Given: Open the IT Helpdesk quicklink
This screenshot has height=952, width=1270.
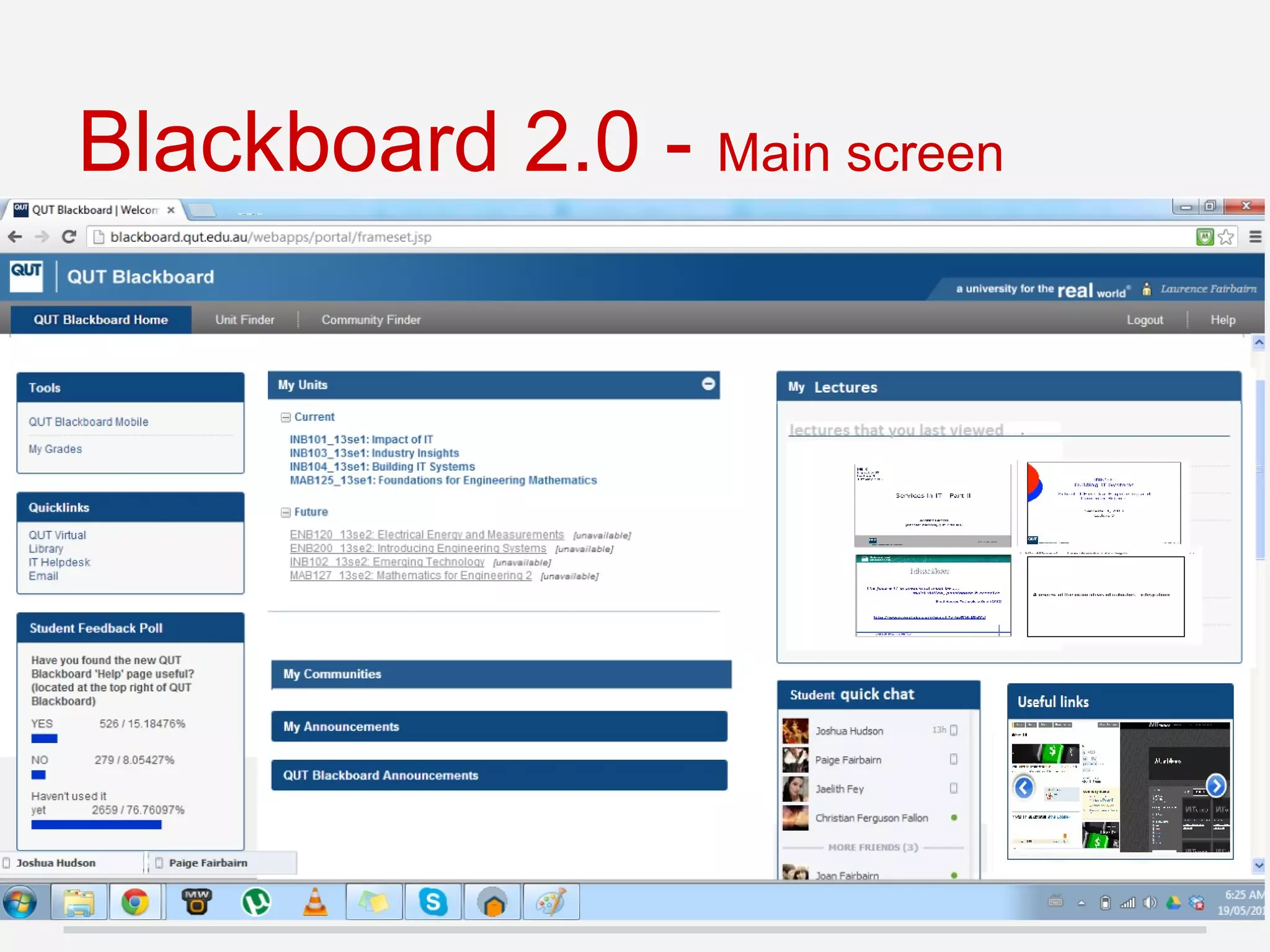Looking at the screenshot, I should pyautogui.click(x=60, y=562).
